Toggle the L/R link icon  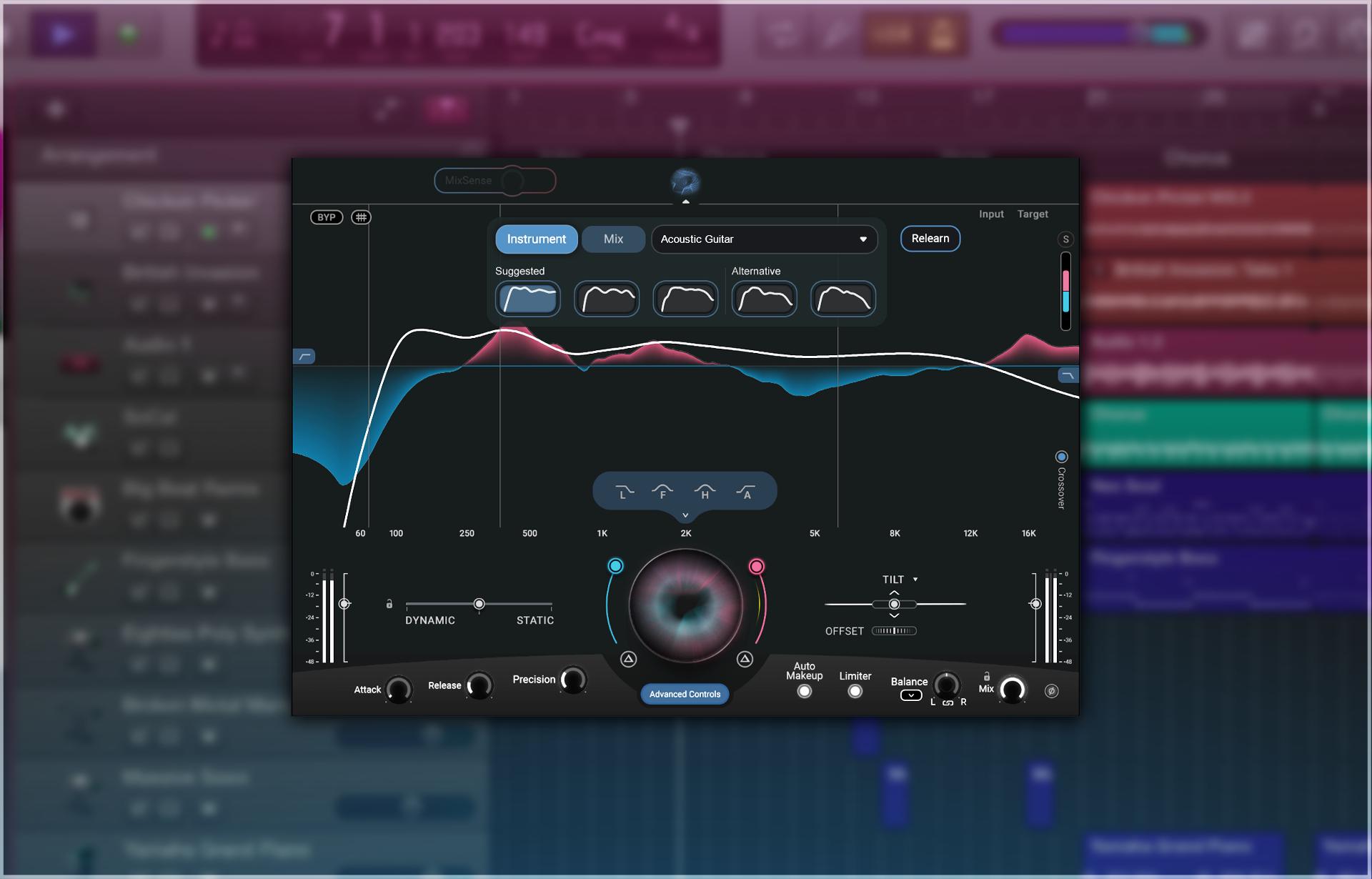[x=948, y=702]
